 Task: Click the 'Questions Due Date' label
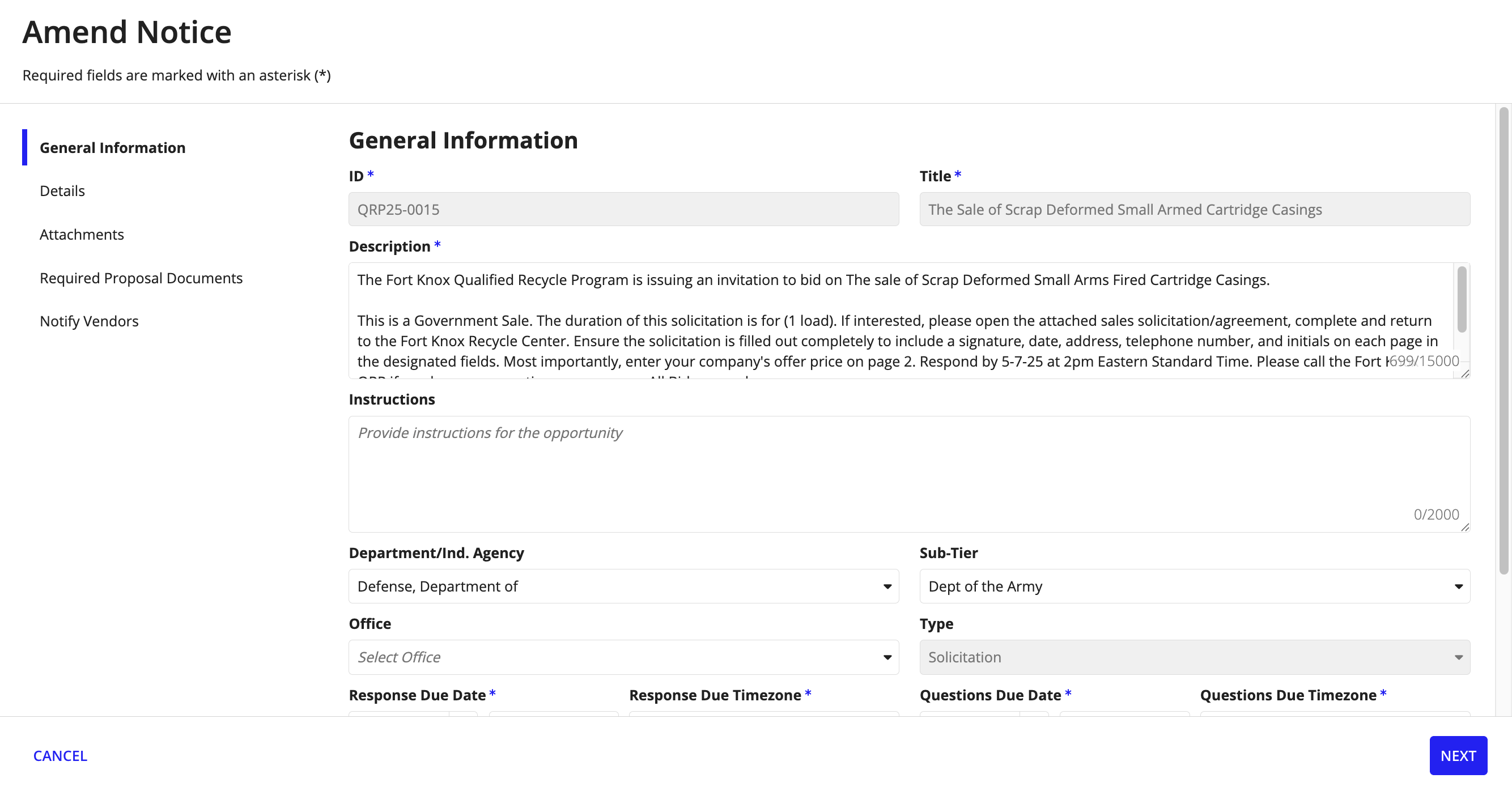coord(990,695)
